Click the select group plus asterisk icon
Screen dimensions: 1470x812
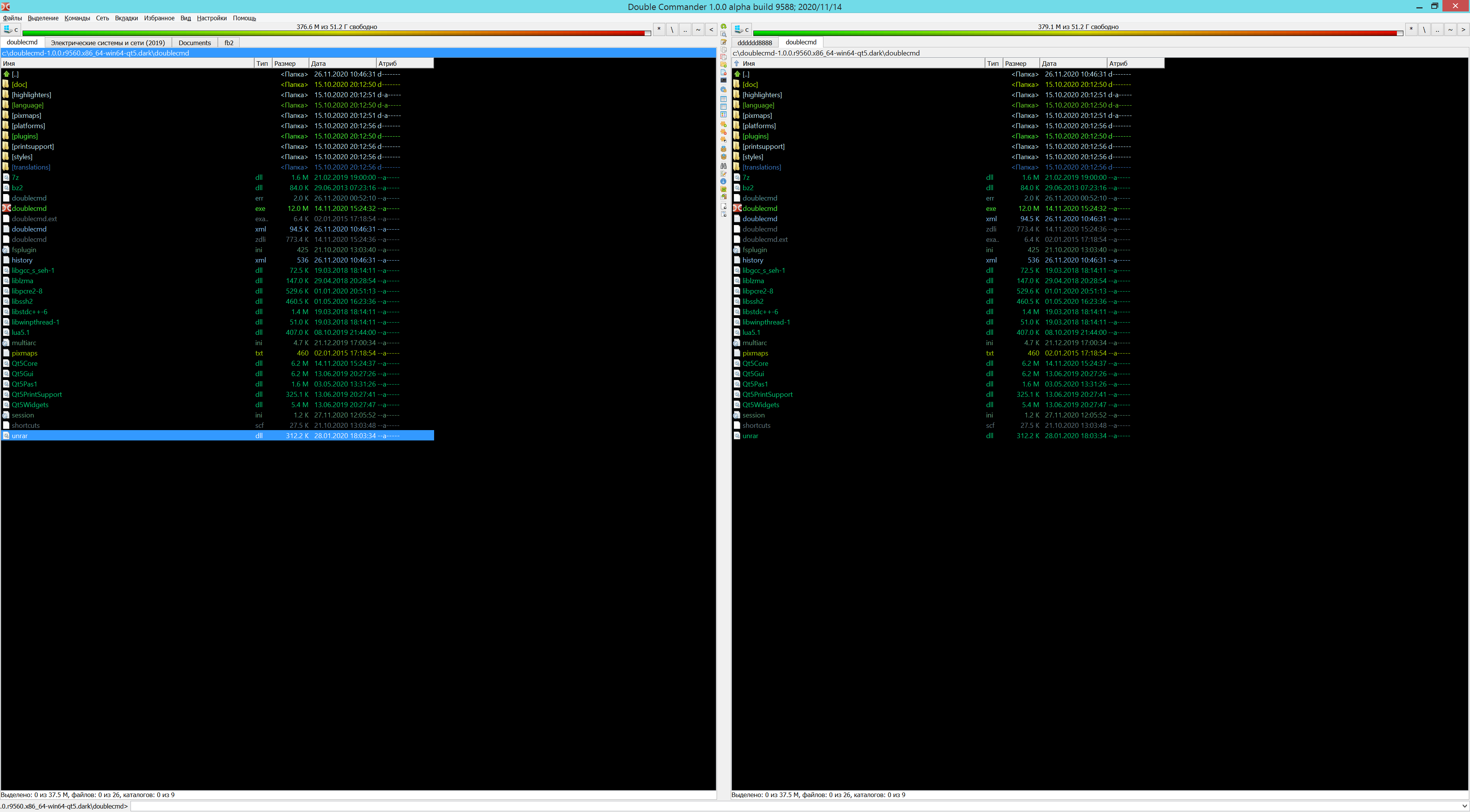point(724,124)
